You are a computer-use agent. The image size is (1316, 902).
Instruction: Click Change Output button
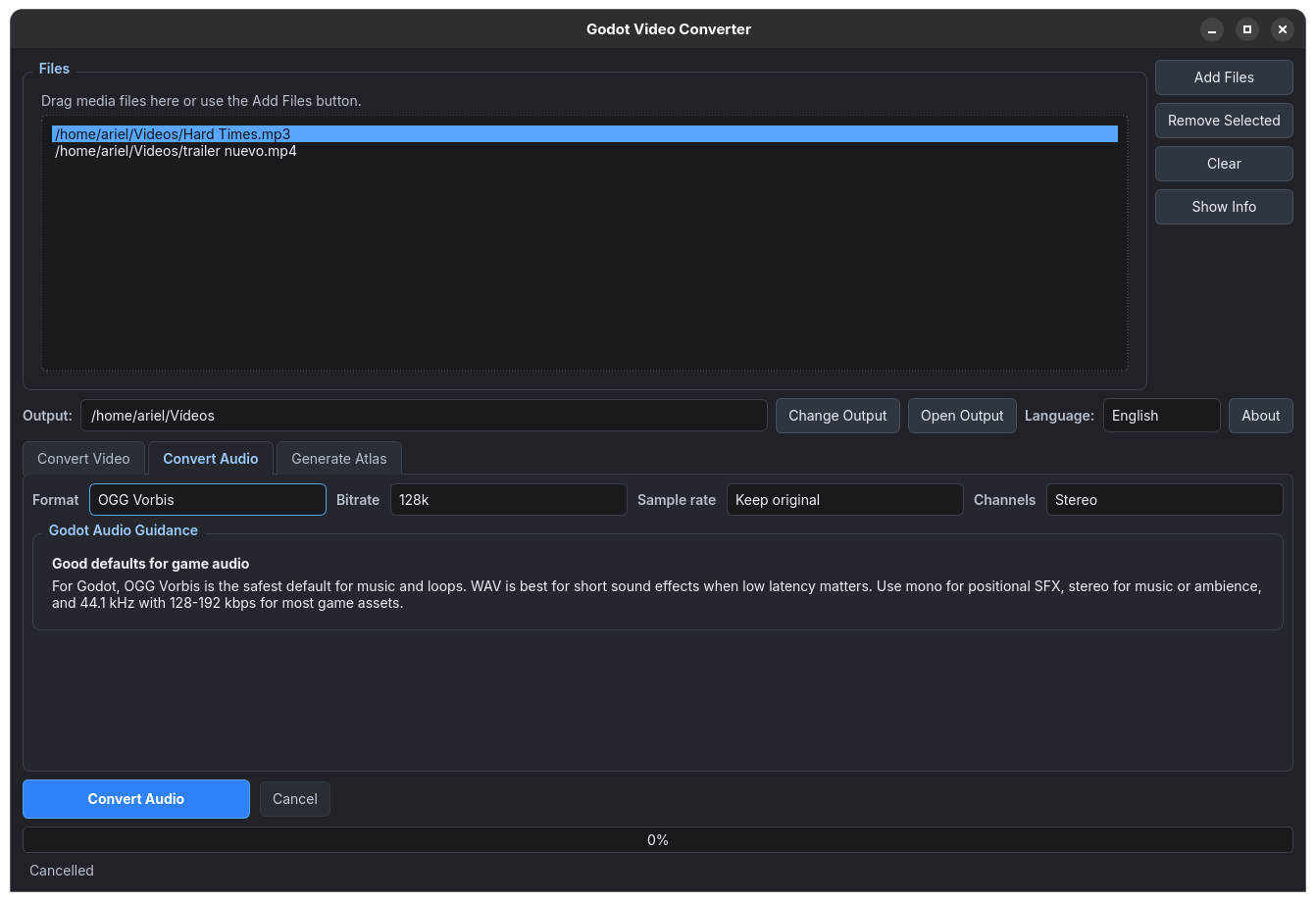[837, 416]
